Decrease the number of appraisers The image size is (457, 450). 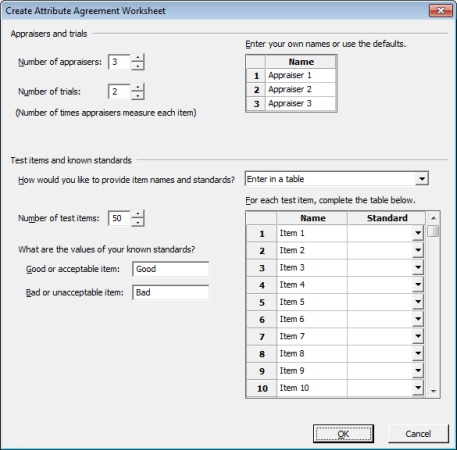(137, 66)
